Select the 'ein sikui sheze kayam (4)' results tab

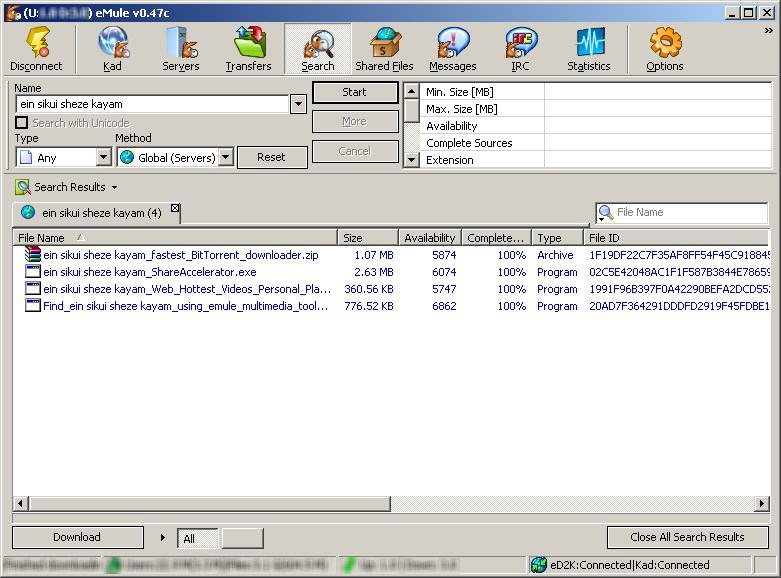97,213
